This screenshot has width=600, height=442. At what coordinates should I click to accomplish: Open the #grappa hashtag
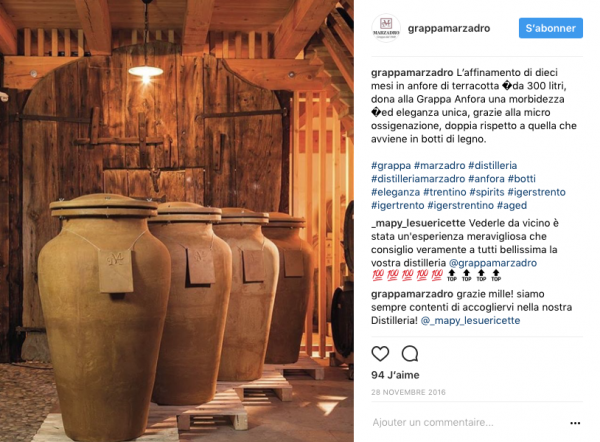[x=391, y=166]
